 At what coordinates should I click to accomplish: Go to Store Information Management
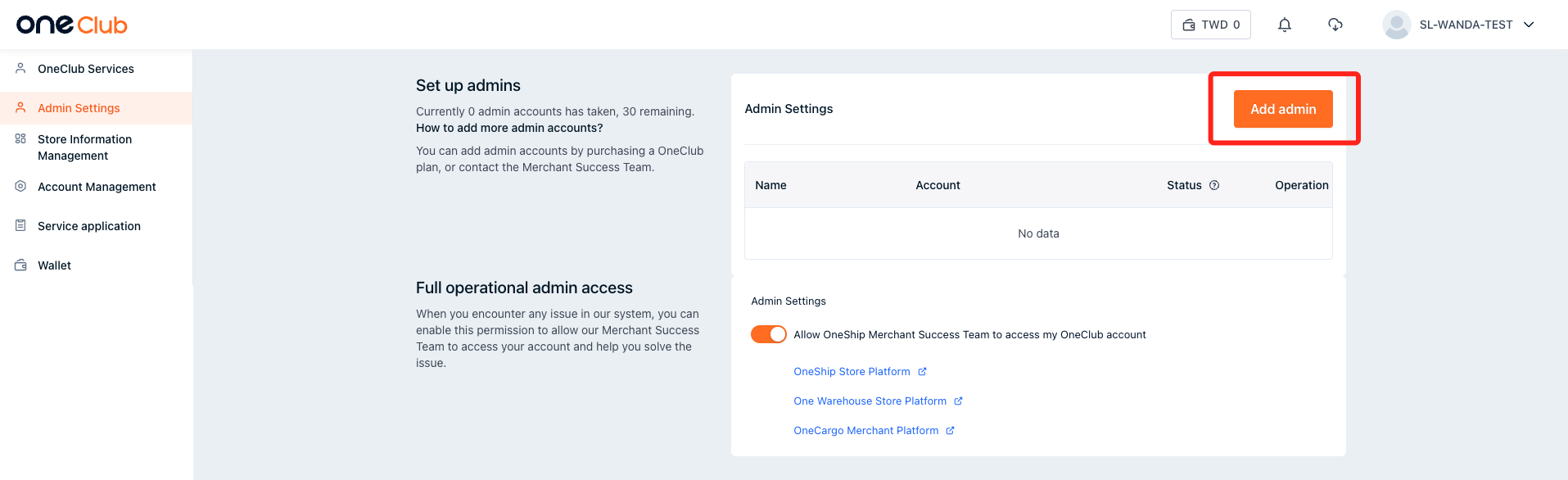pyautogui.click(x=84, y=147)
